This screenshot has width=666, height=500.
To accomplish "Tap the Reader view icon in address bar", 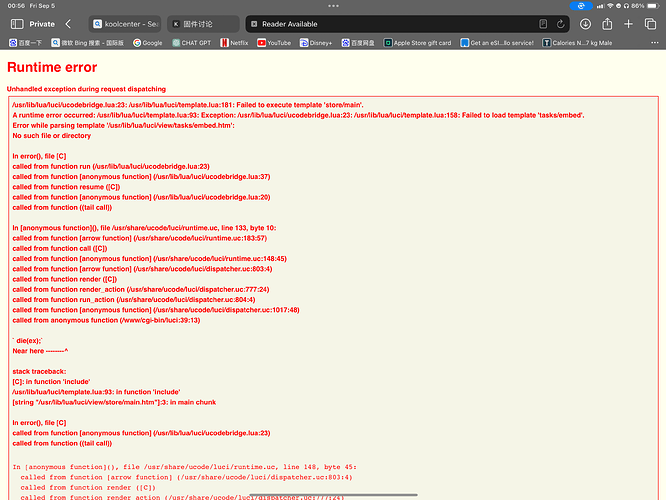I will pos(254,23).
